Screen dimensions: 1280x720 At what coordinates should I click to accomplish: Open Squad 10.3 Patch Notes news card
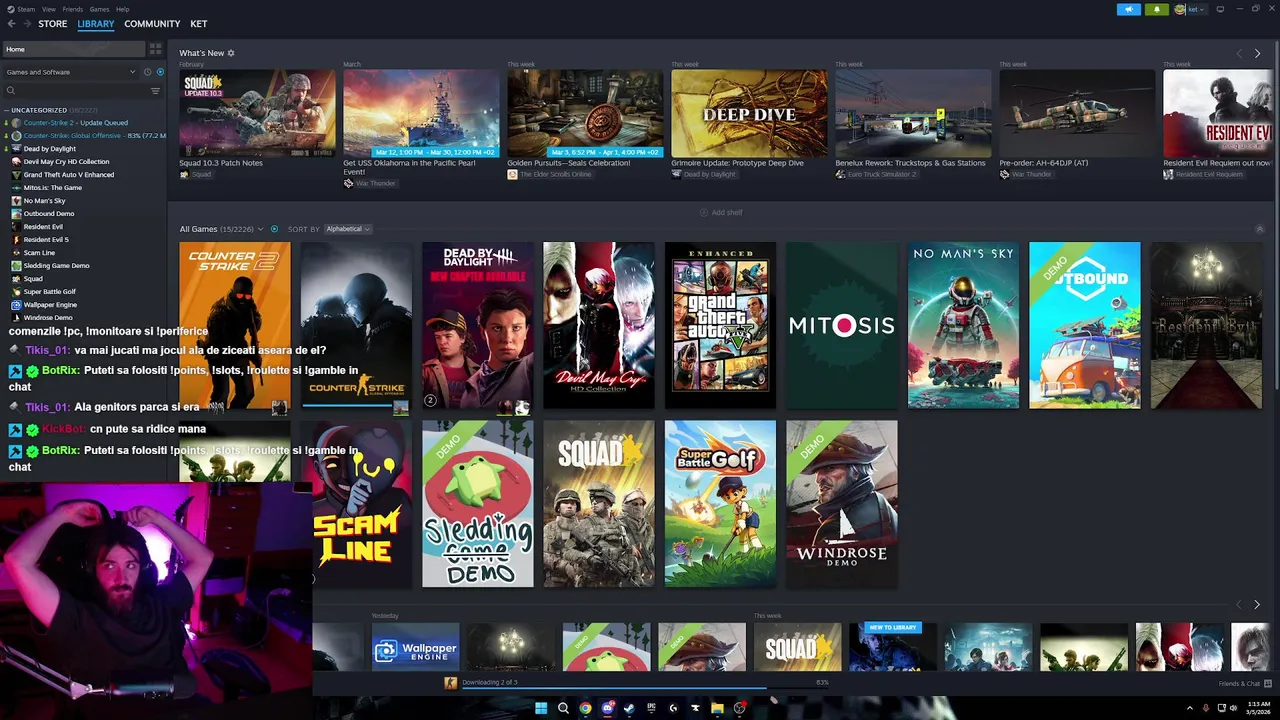tap(257, 114)
